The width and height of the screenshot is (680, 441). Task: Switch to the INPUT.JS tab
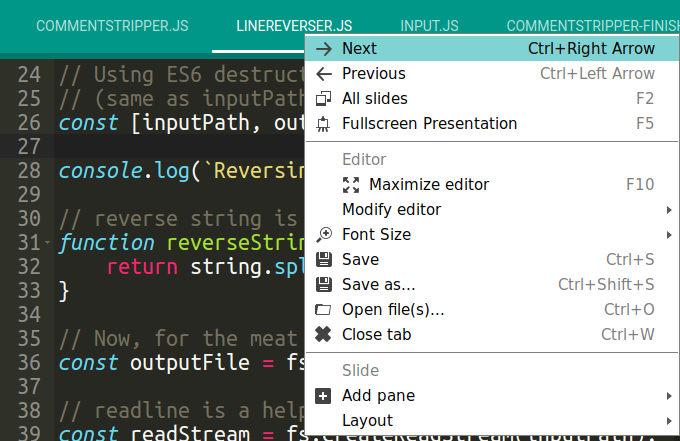[429, 26]
